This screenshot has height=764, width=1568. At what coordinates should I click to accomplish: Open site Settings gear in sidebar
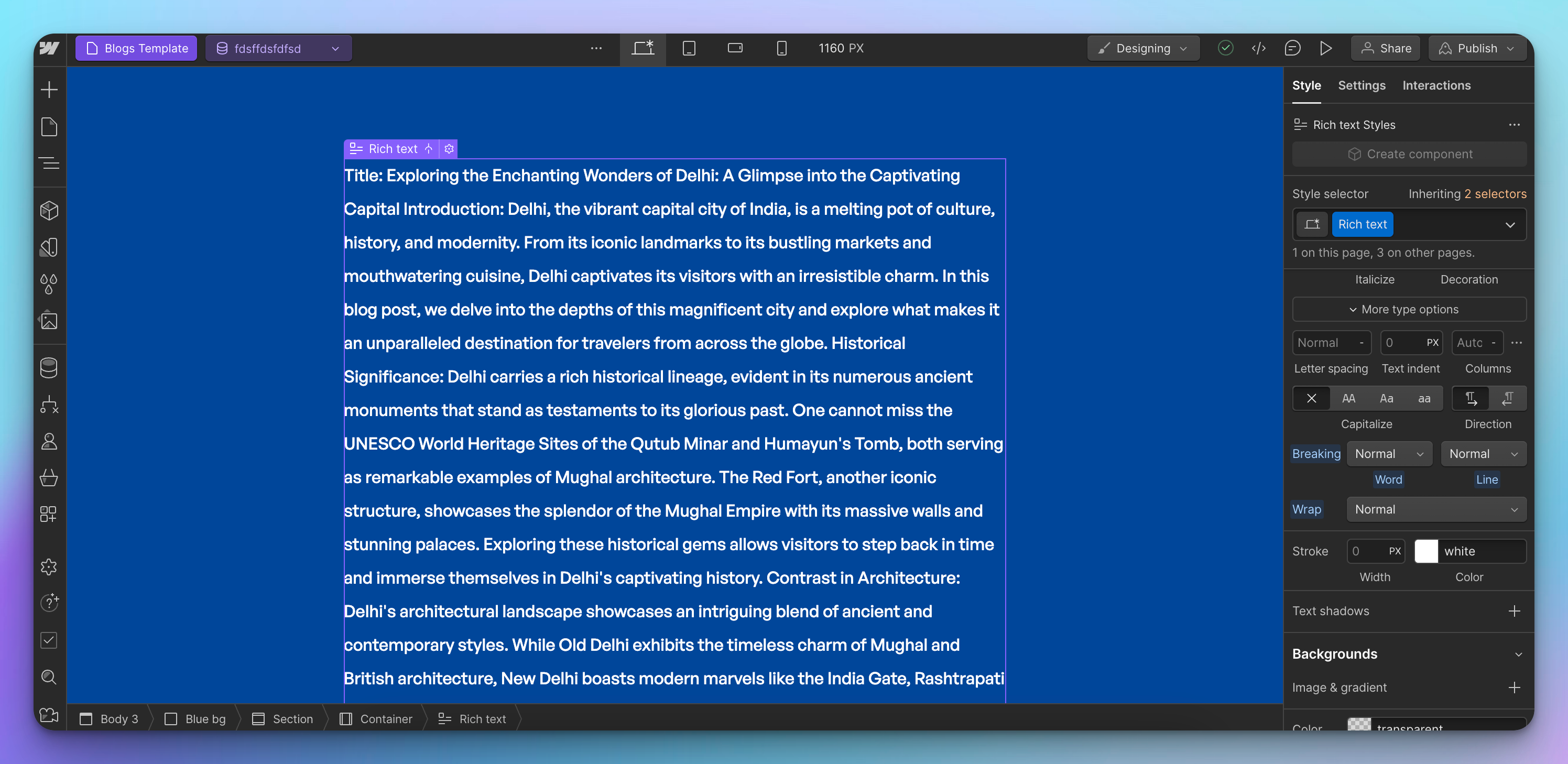[49, 567]
